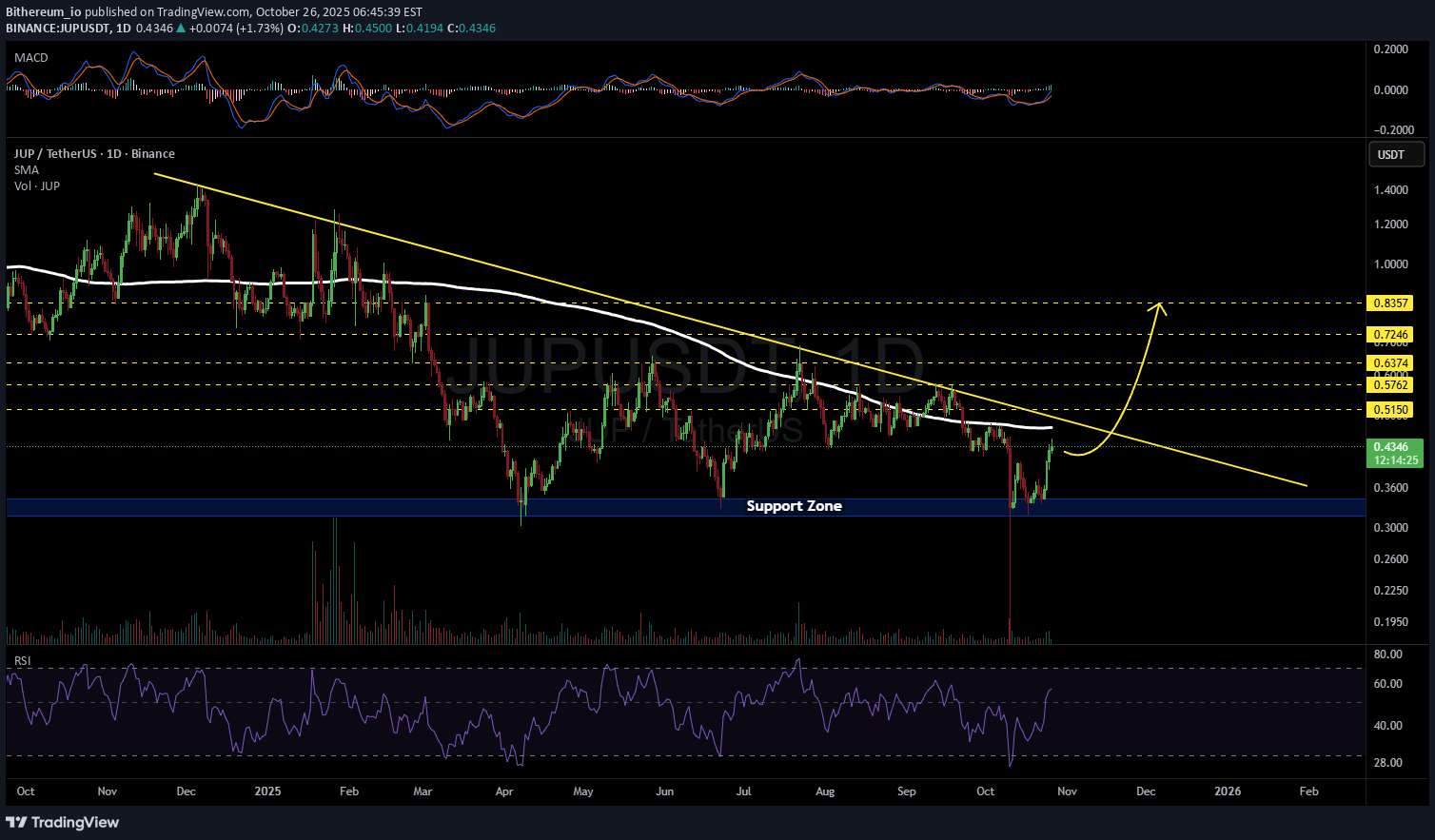
Task: Open the USDT currency selector
Action: click(x=1396, y=154)
